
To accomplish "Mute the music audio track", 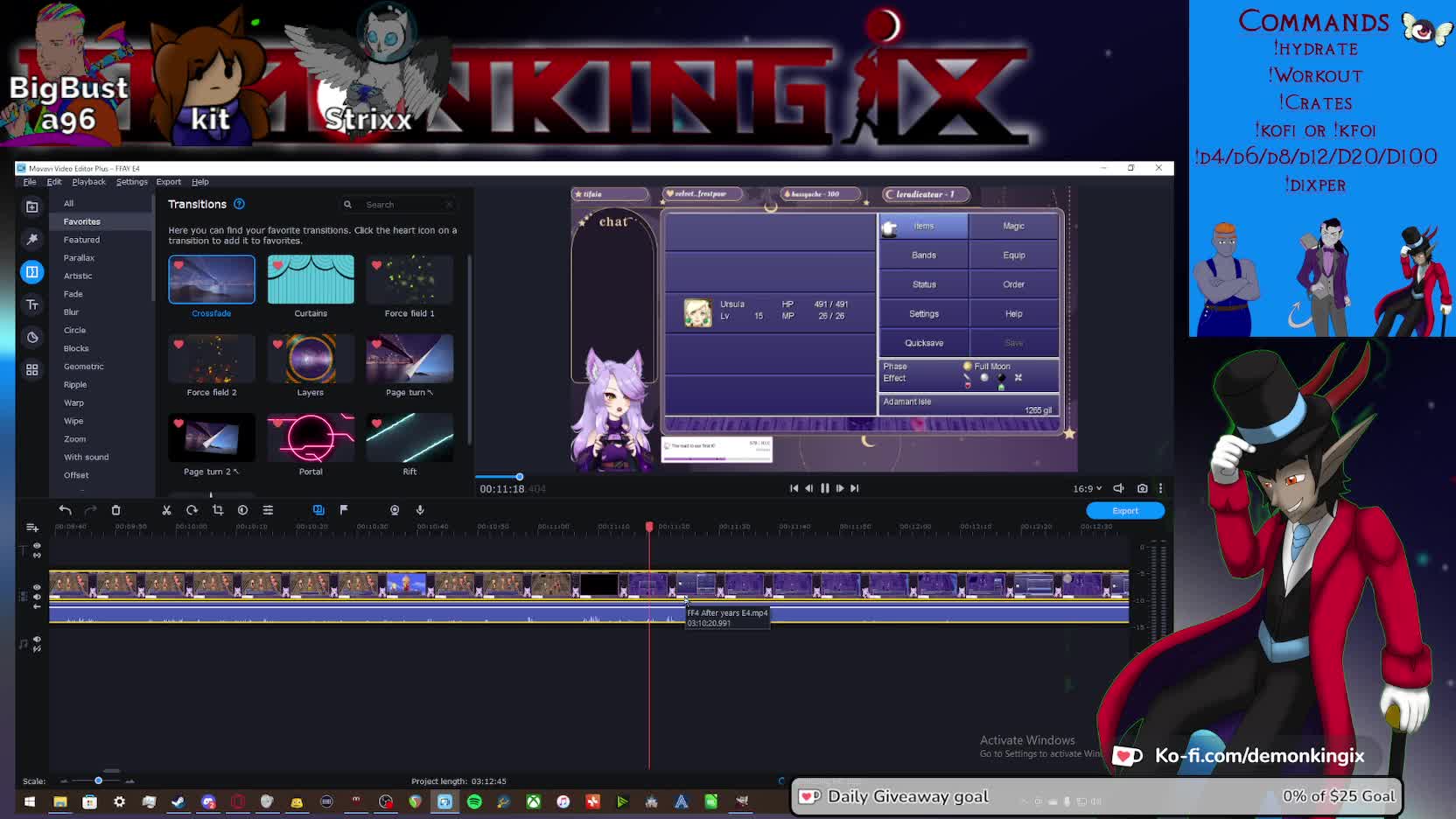I will 37,640.
